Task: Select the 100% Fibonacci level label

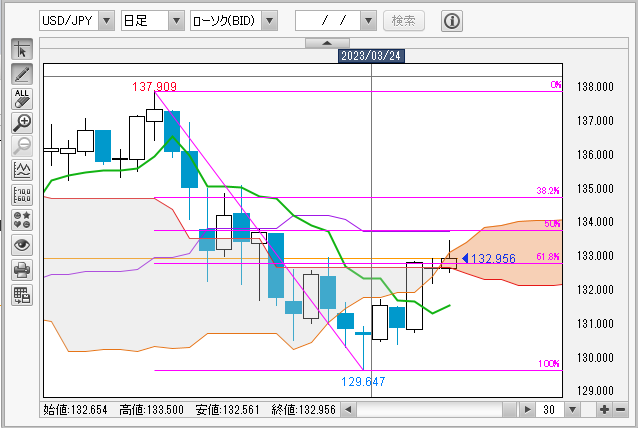Action: coord(549,363)
